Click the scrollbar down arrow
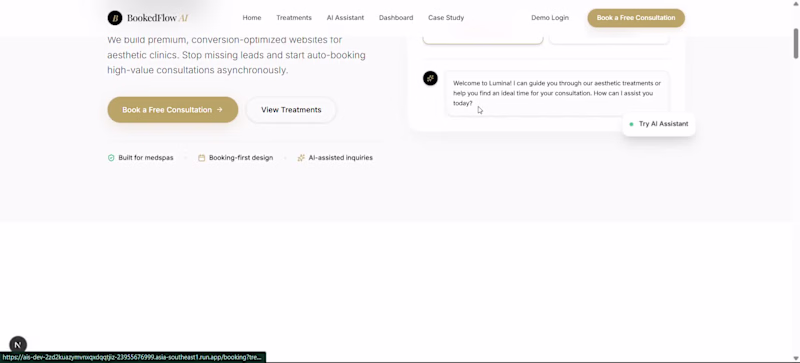800x363 pixels. tap(795, 358)
